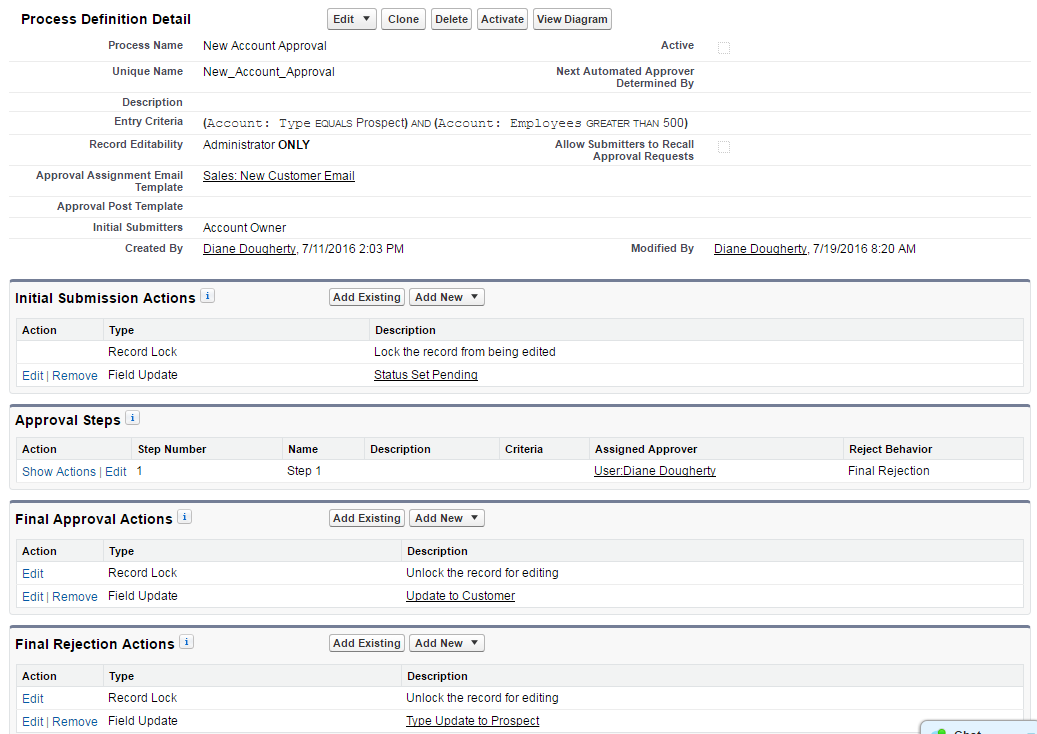Open info icon beside Final Approval Actions
The width and height of the screenshot is (1037, 734).
185,517
